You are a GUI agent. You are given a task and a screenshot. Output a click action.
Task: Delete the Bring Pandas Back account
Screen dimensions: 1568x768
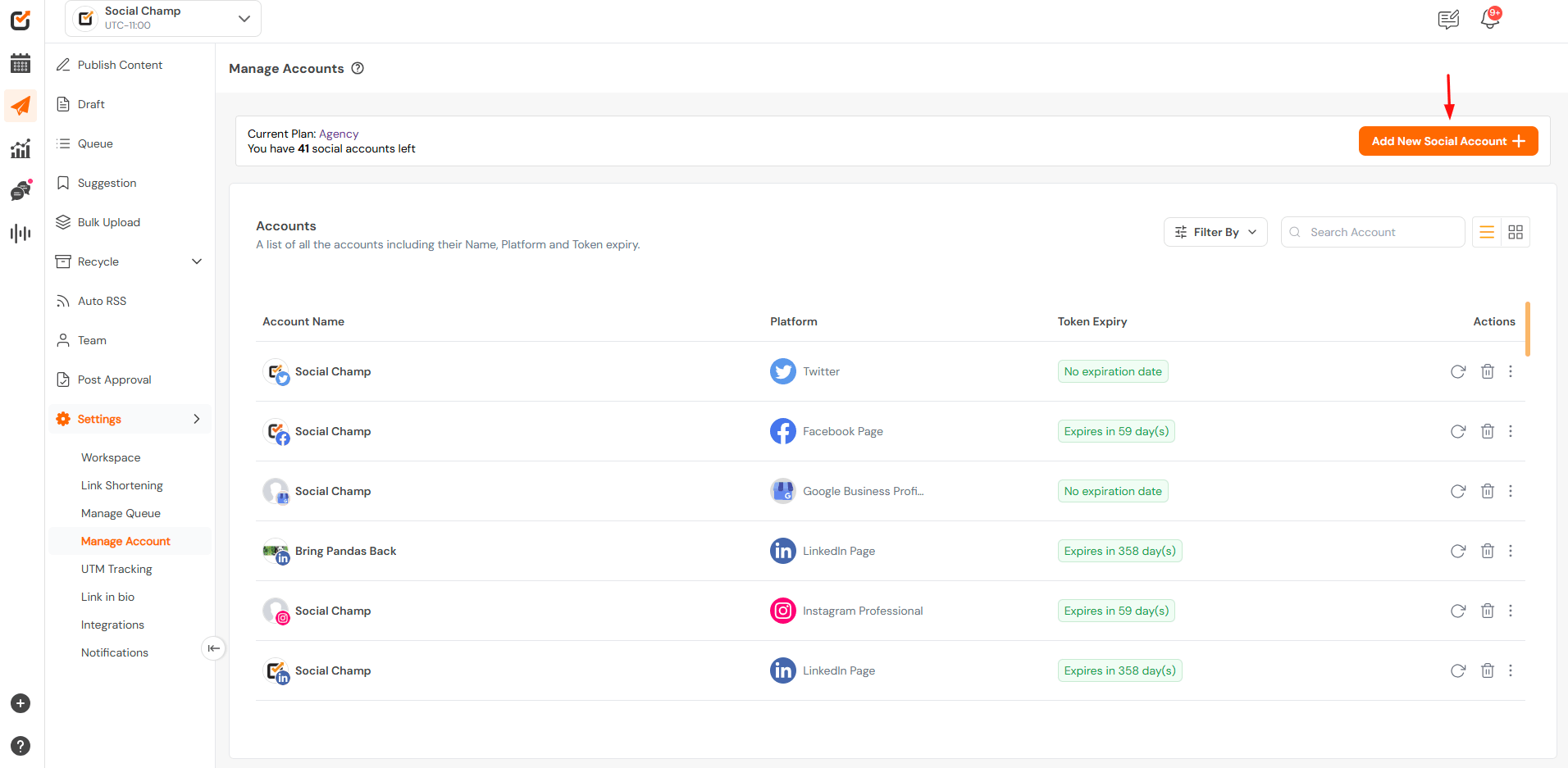pyautogui.click(x=1488, y=551)
